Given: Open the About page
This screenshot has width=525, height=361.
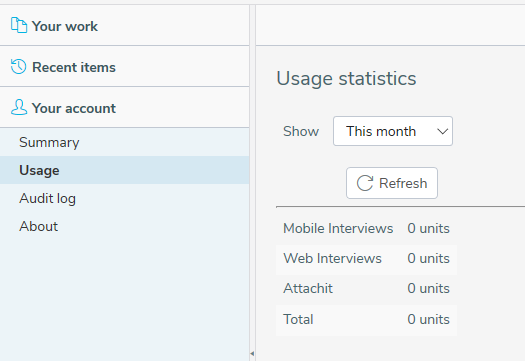Looking at the screenshot, I should pyautogui.click(x=125, y=226).
